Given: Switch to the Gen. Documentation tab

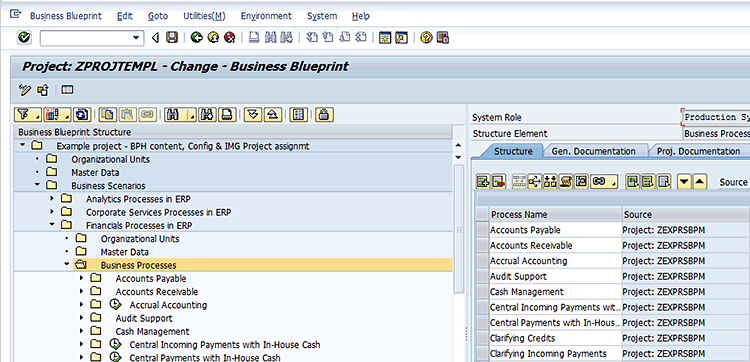Looking at the screenshot, I should click(x=594, y=152).
